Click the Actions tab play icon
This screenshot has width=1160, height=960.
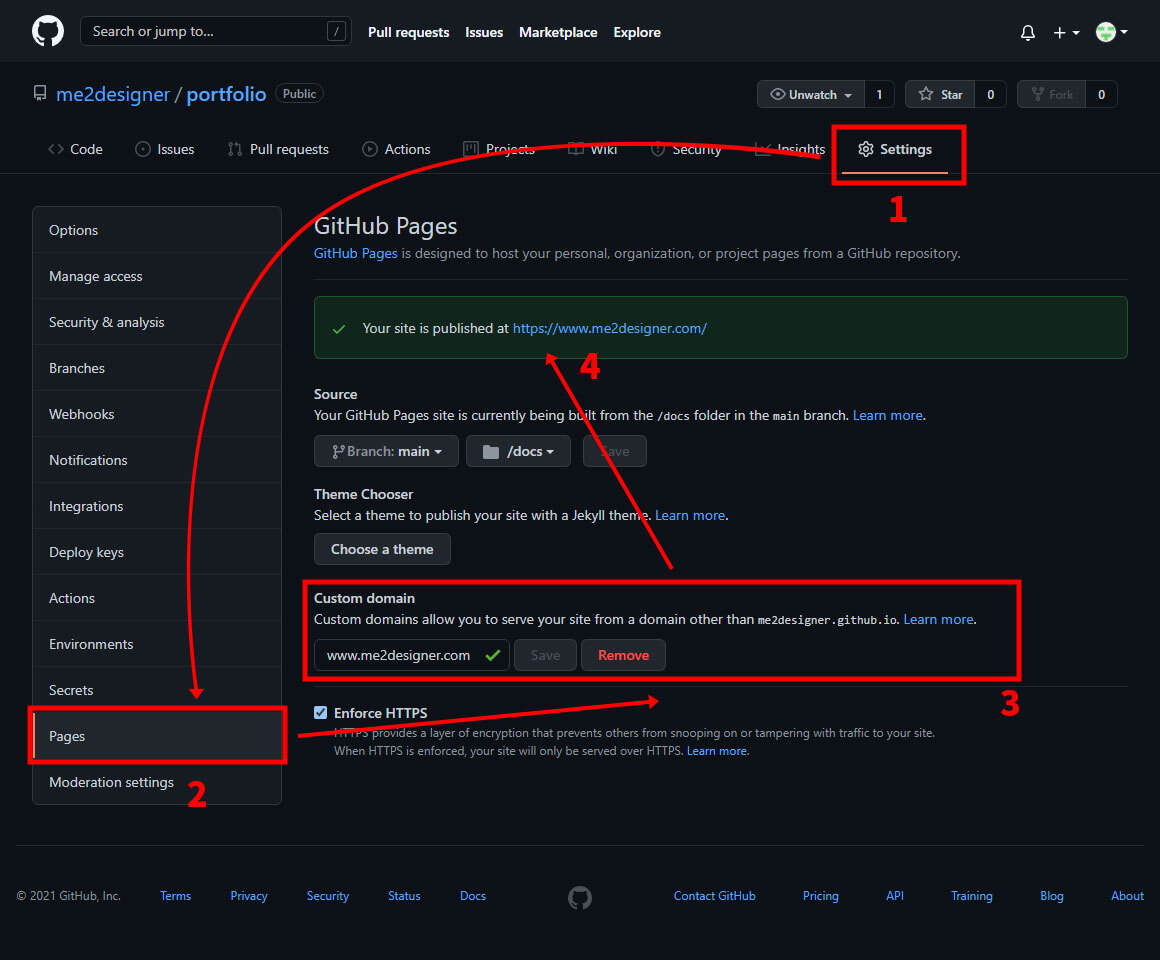(x=369, y=149)
